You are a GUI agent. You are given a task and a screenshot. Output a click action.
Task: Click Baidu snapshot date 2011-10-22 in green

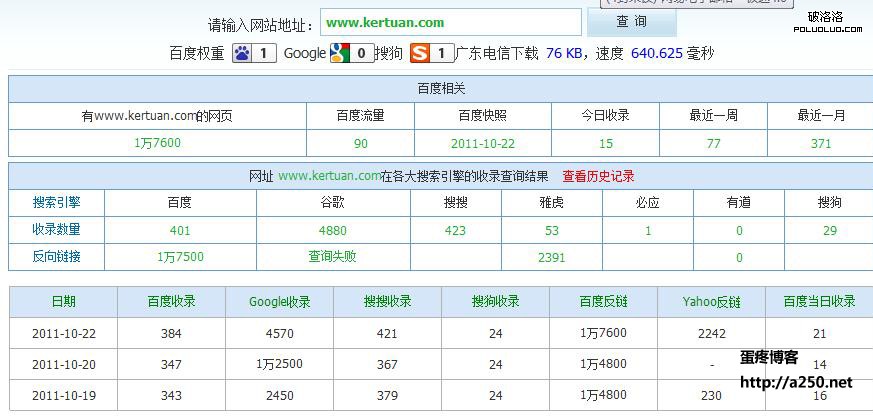pyautogui.click(x=483, y=143)
